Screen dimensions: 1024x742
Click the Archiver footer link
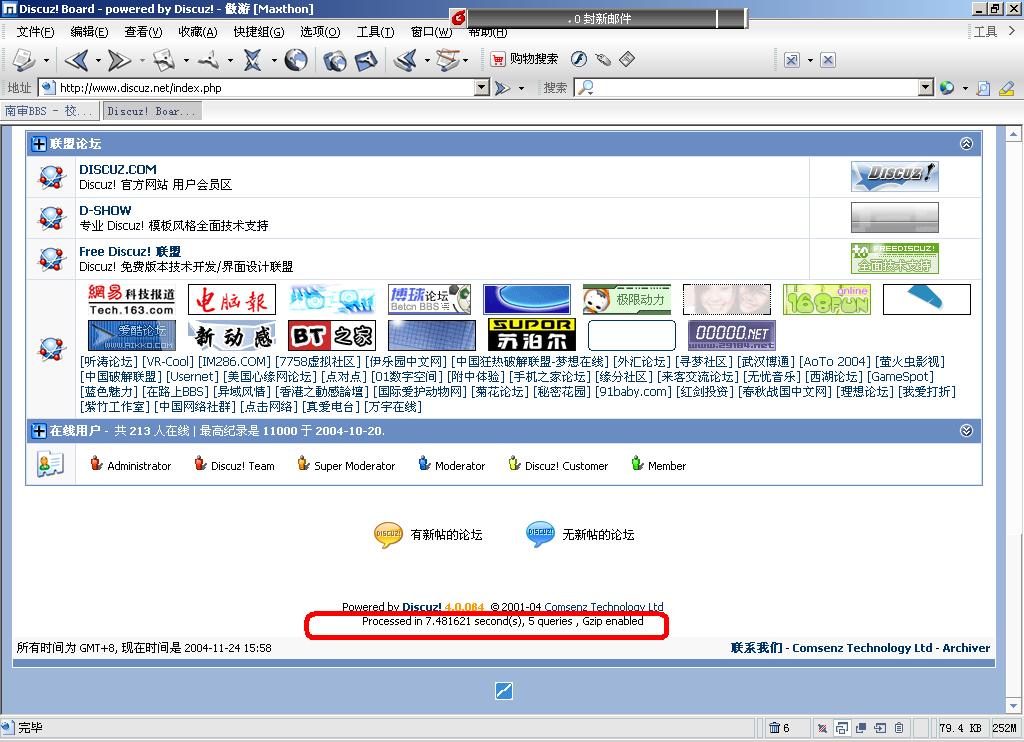[x=966, y=647]
